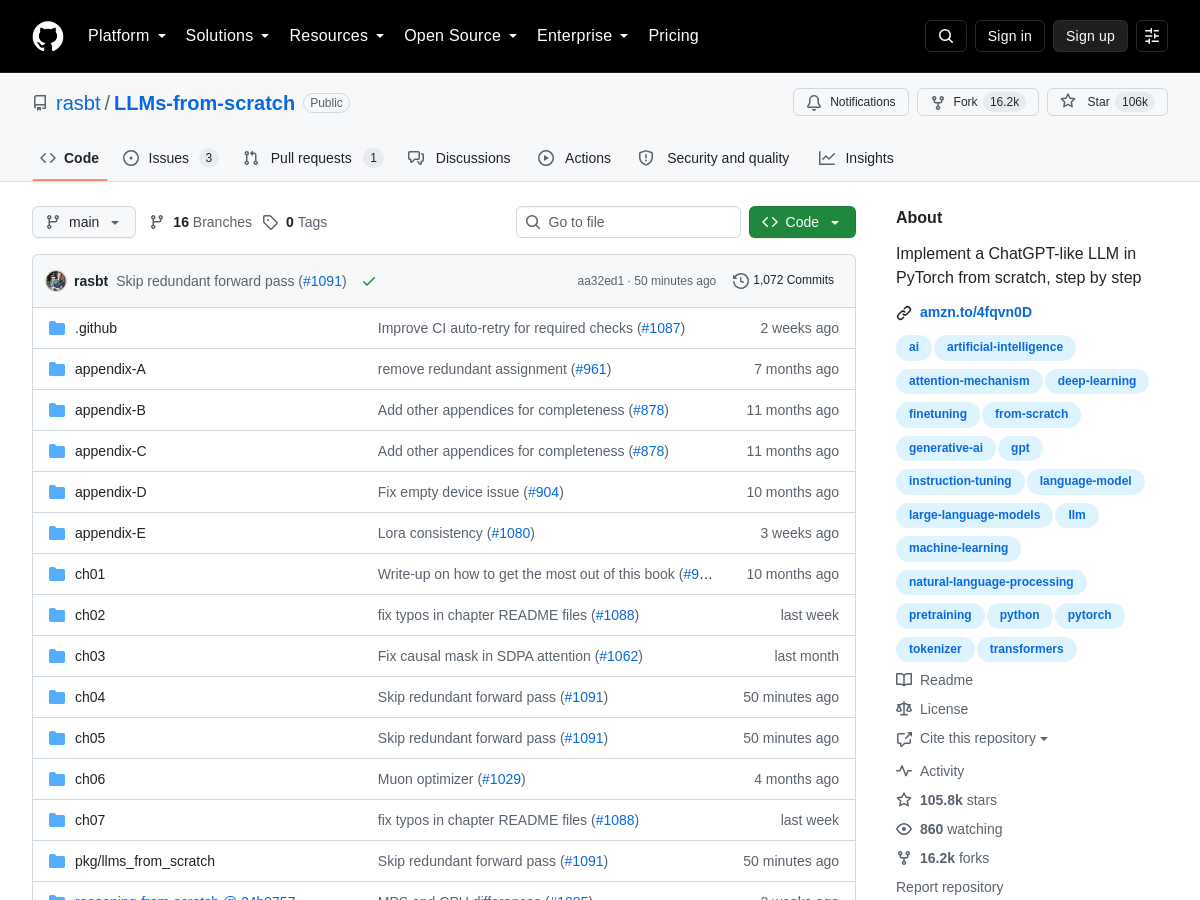Expand the Enterprise menu
Viewport: 1200px width, 900px height.
(x=583, y=36)
